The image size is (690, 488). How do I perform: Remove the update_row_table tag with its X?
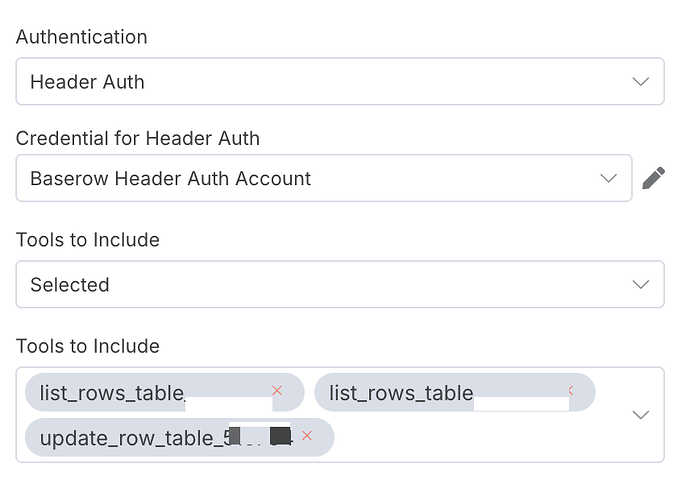(x=307, y=436)
